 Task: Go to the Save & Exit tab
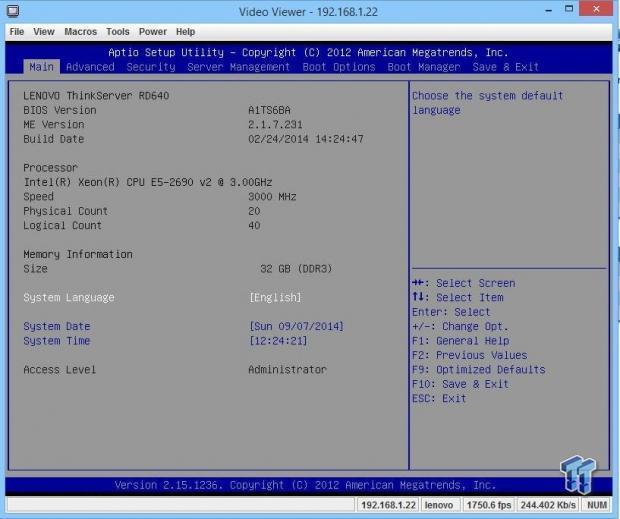coord(506,67)
